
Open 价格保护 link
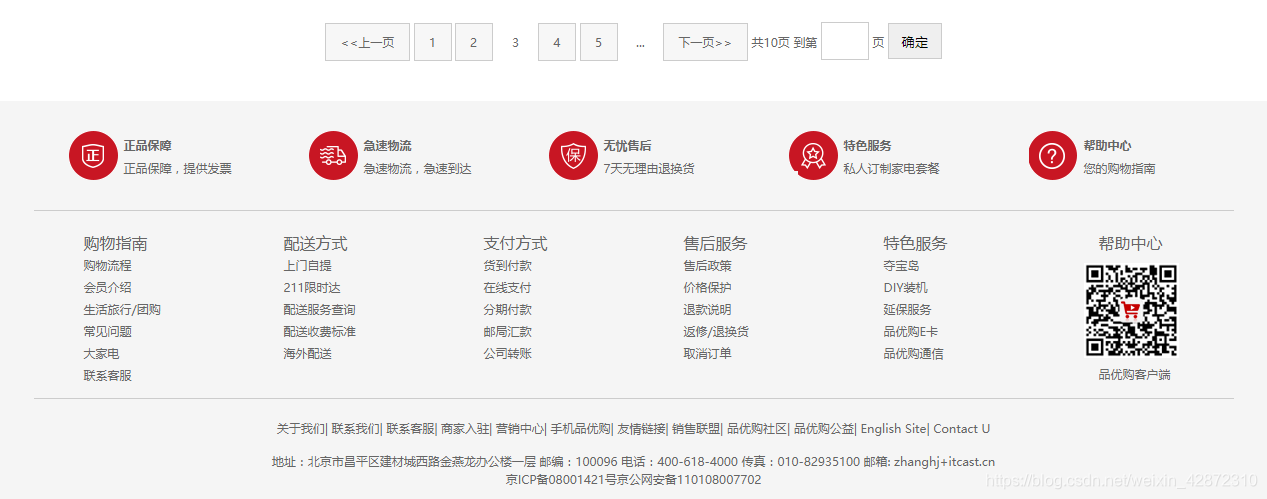click(707, 288)
